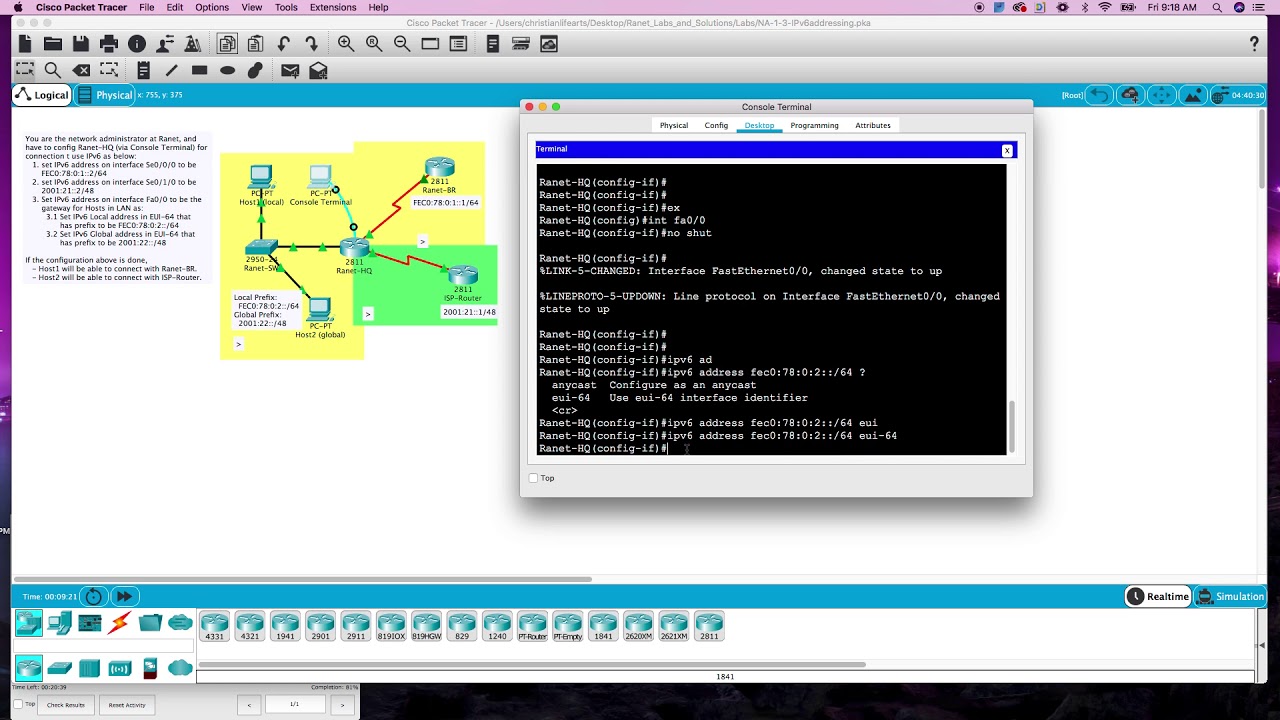
Task: Open the Options menu
Action: 212,7
